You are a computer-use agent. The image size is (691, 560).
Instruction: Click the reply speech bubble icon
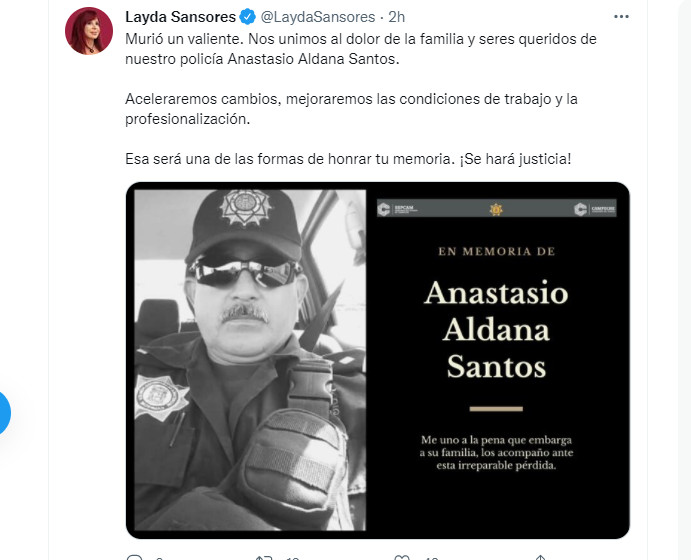(134, 557)
